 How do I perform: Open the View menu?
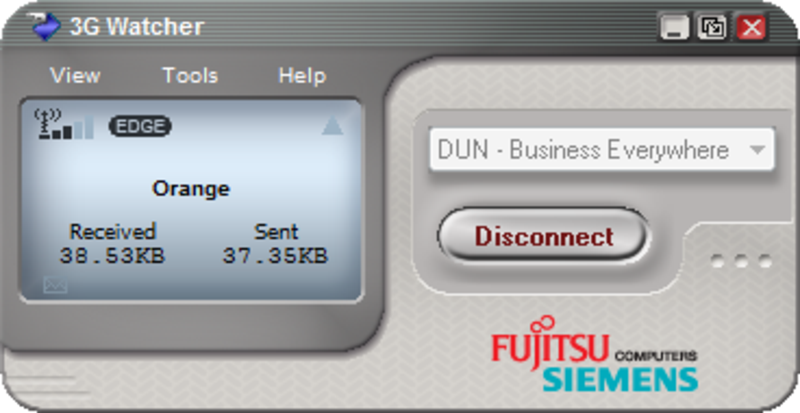pyautogui.click(x=76, y=76)
